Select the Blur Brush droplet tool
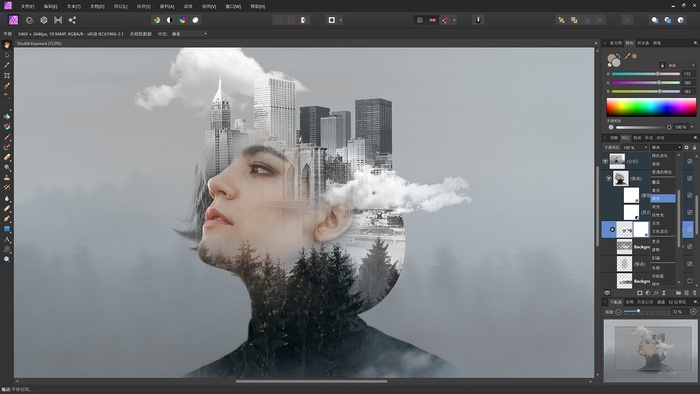Screen dimensions: 700x394 (x=7, y=199)
